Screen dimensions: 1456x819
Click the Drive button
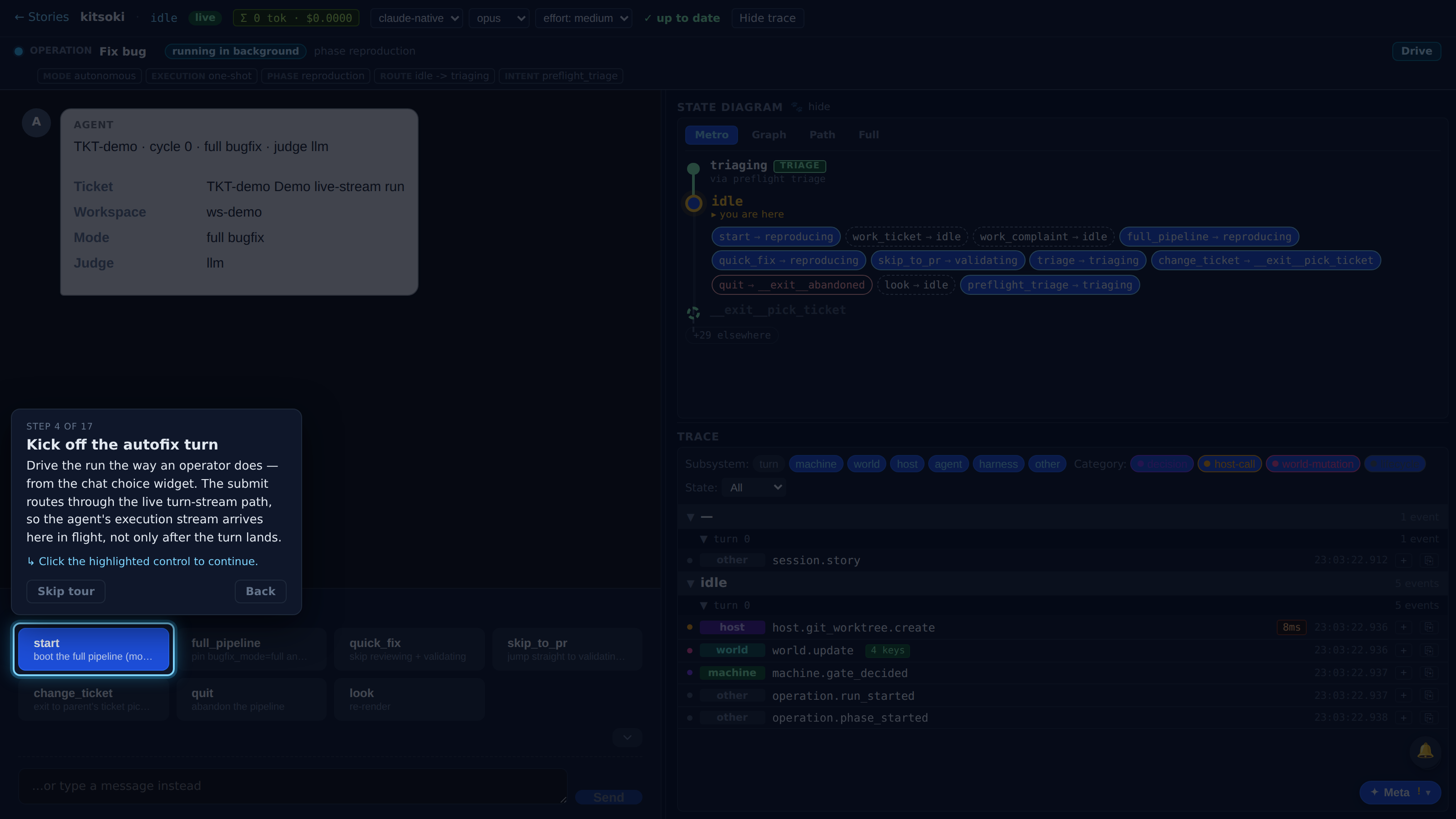click(1416, 51)
